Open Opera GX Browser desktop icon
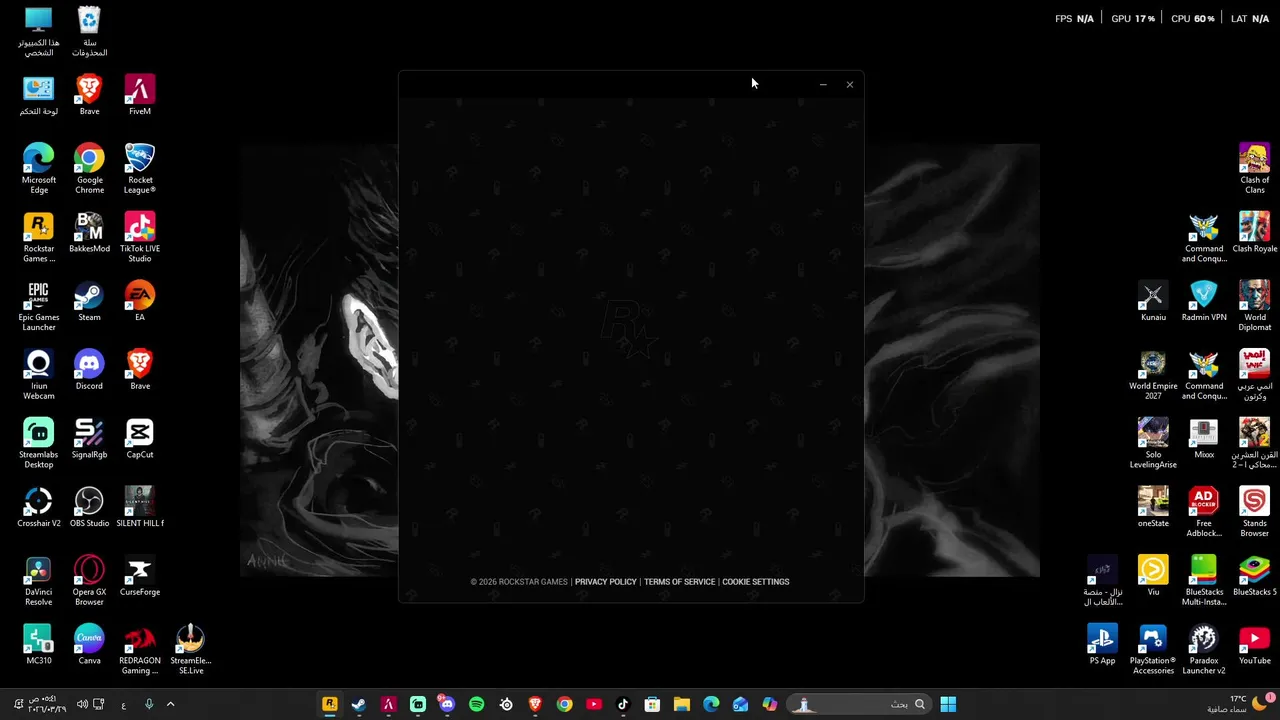Viewport: 1280px width, 720px height. pyautogui.click(x=89, y=581)
